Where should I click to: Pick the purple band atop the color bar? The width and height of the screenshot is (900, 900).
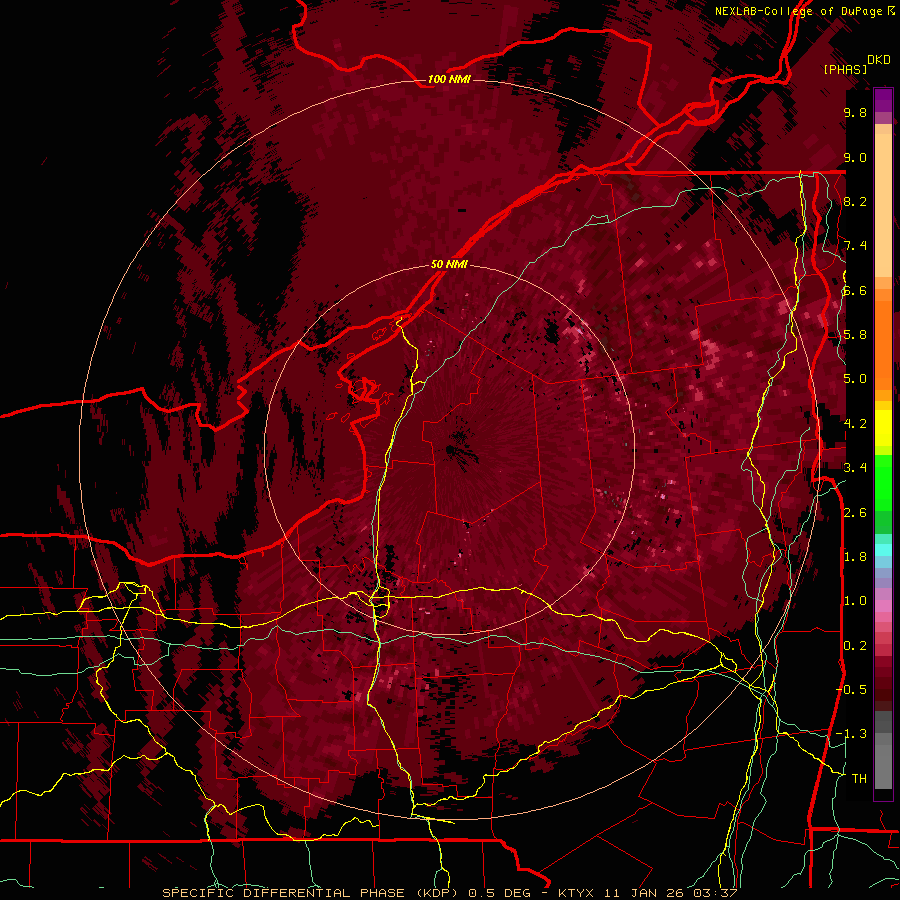(883, 100)
